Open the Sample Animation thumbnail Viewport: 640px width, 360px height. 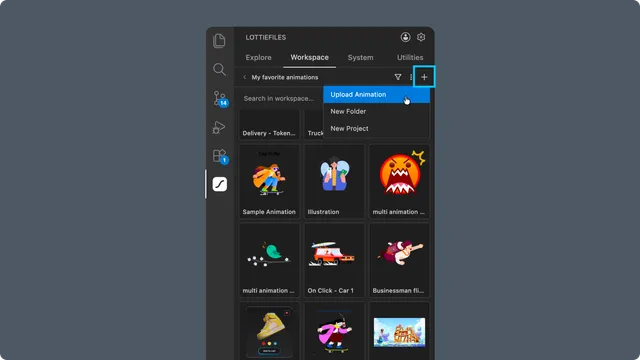tap(269, 182)
